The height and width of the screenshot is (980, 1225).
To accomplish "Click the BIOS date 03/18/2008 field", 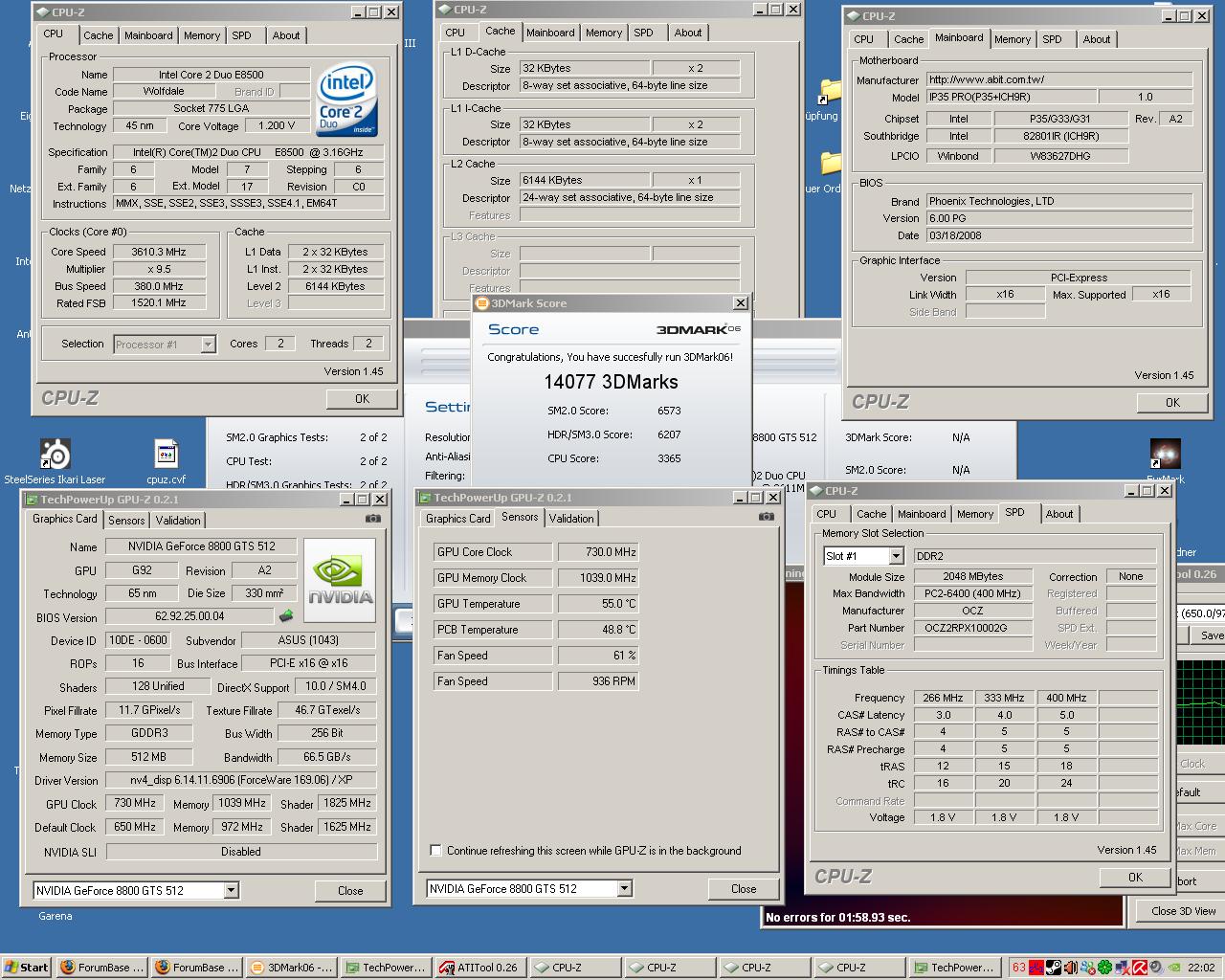I will point(1058,235).
